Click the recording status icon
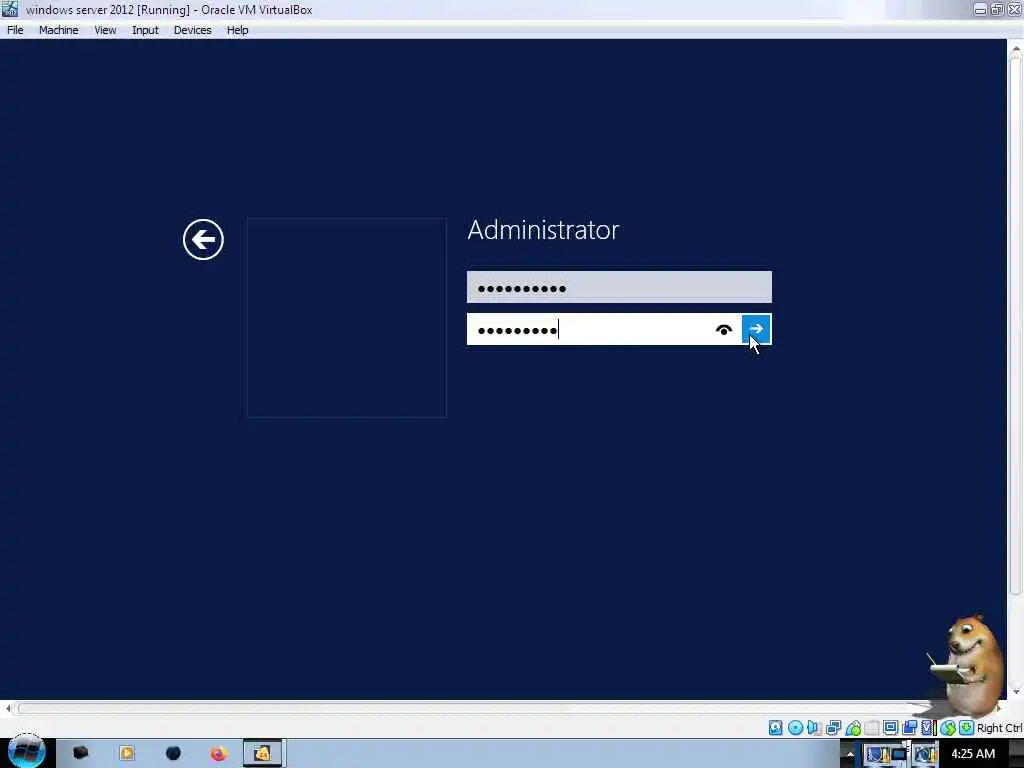The height and width of the screenshot is (768, 1024). pos(909,728)
